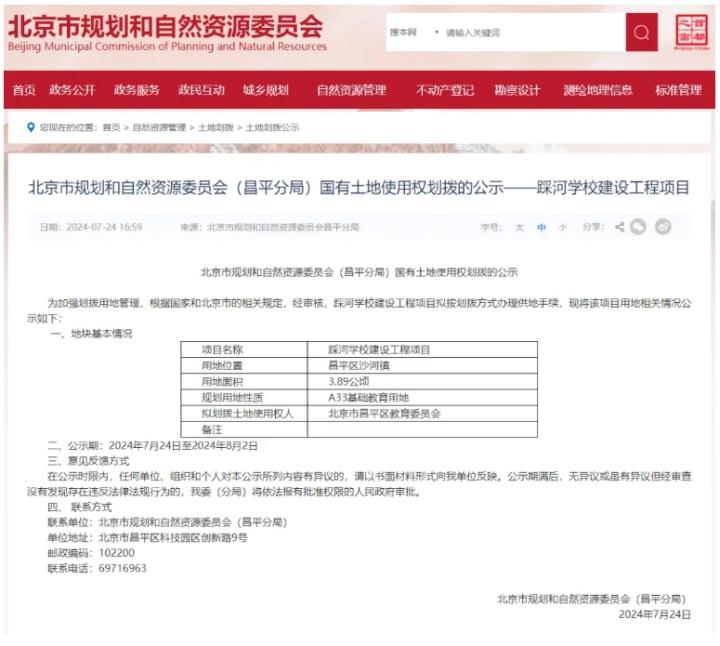Click the table cell 用地面积
720x646 pixels.
[244, 382]
